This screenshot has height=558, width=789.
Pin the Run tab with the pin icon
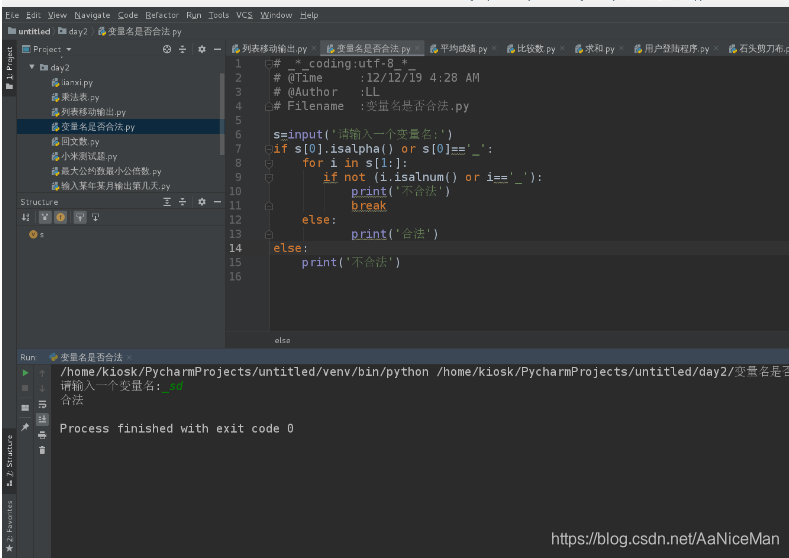tap(25, 427)
